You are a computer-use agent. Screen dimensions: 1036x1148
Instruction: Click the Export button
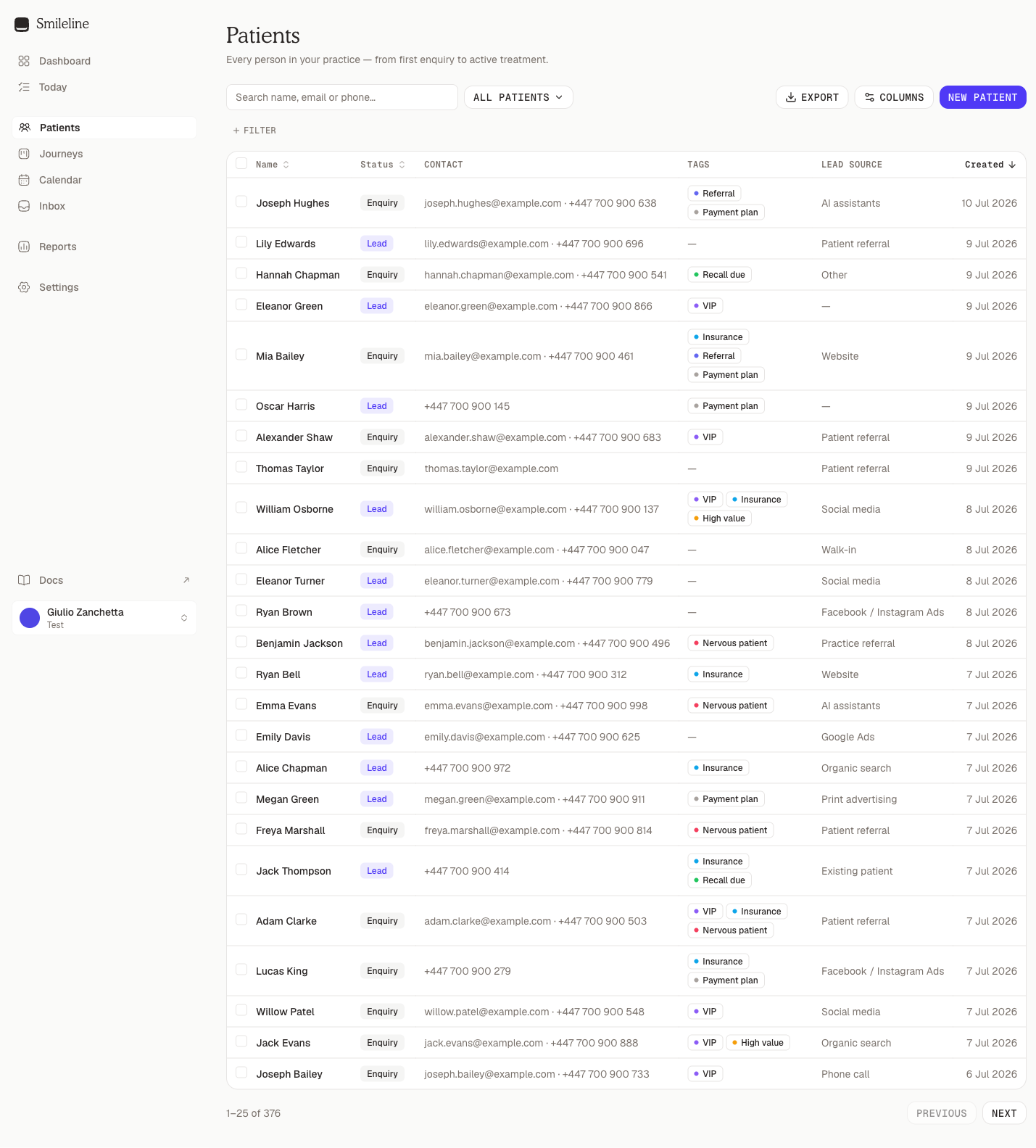[x=812, y=97]
